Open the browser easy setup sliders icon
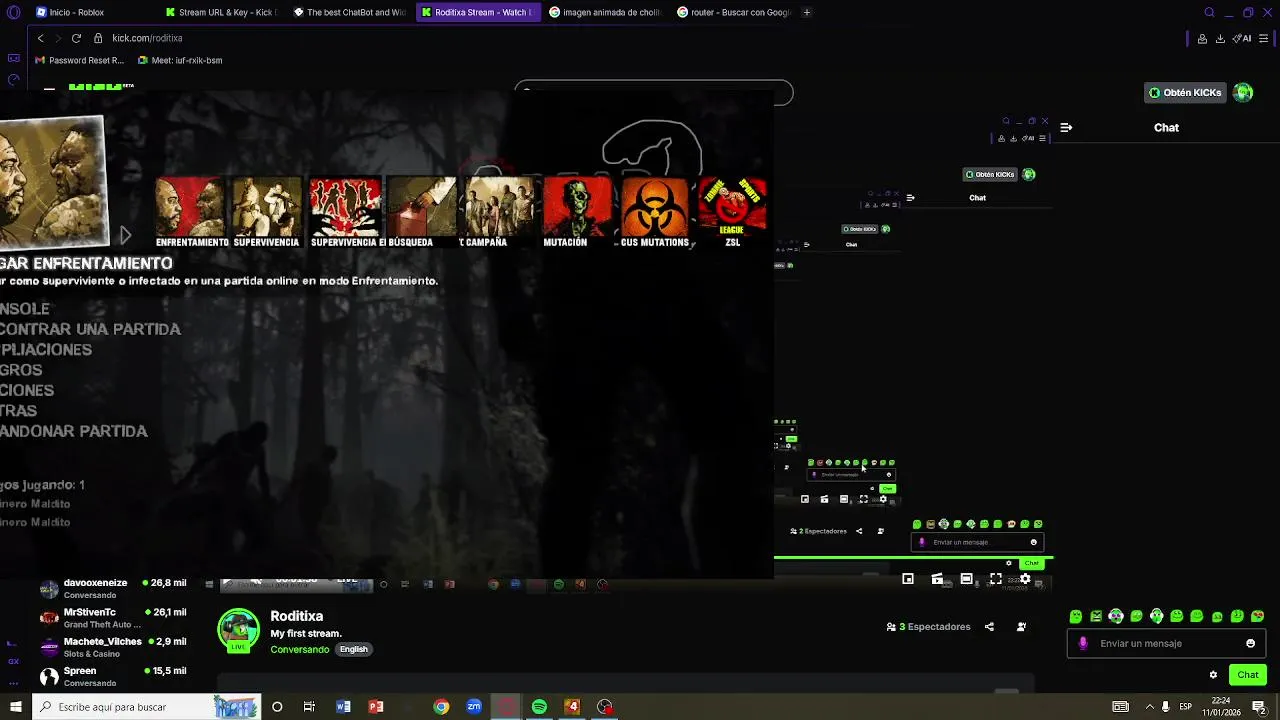This screenshot has height=720, width=1280. click(x=1264, y=38)
